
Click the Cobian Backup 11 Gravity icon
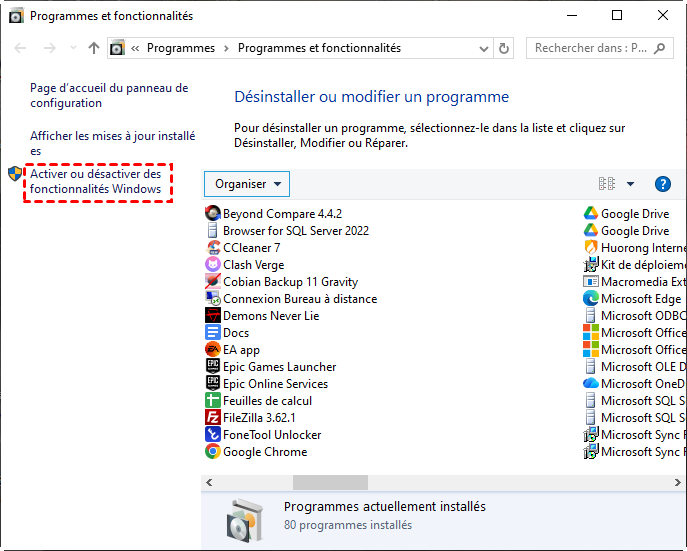click(212, 282)
